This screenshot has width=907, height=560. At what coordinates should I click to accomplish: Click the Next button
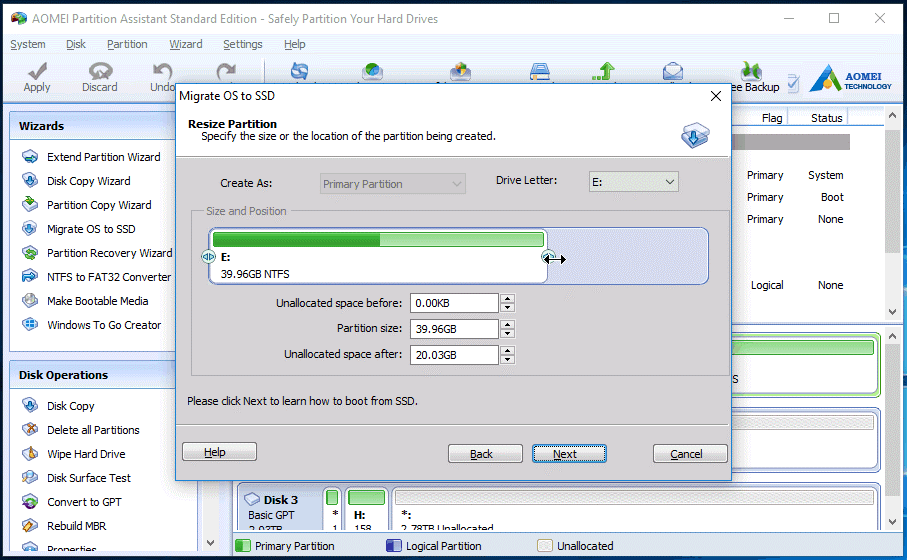(x=569, y=454)
